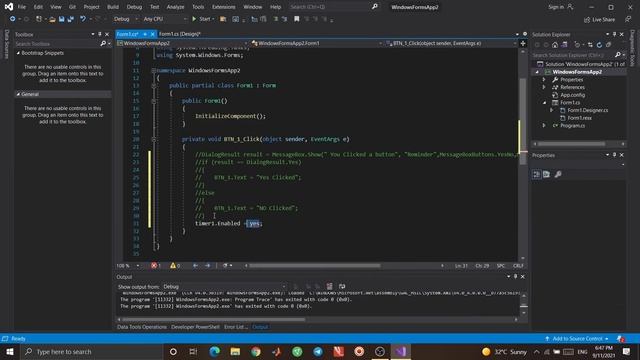Screen dimensions: 640x360
Task: Open the Any CPU platform dropdown
Action: [x=165, y=19]
